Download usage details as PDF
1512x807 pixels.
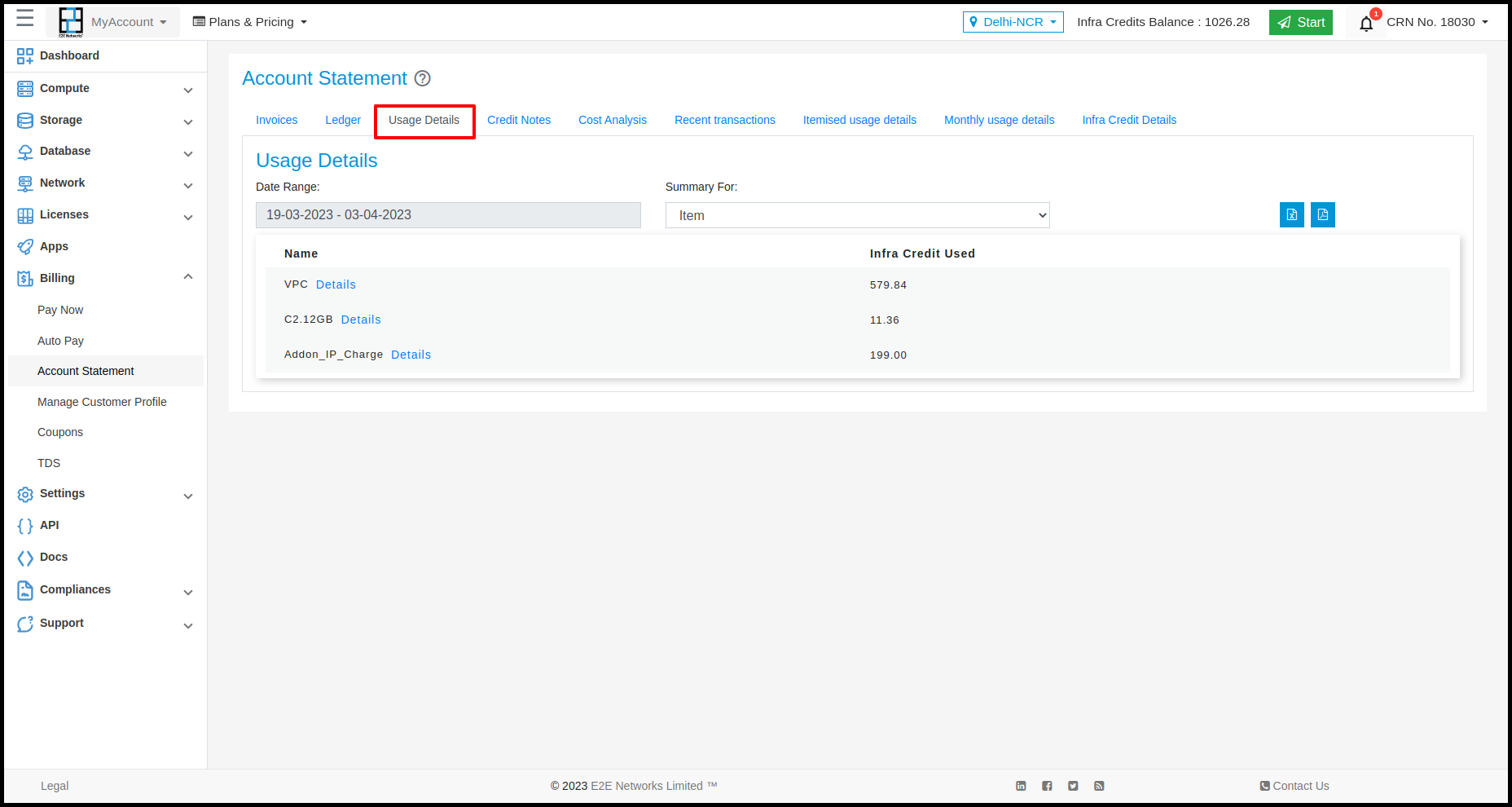click(1323, 215)
